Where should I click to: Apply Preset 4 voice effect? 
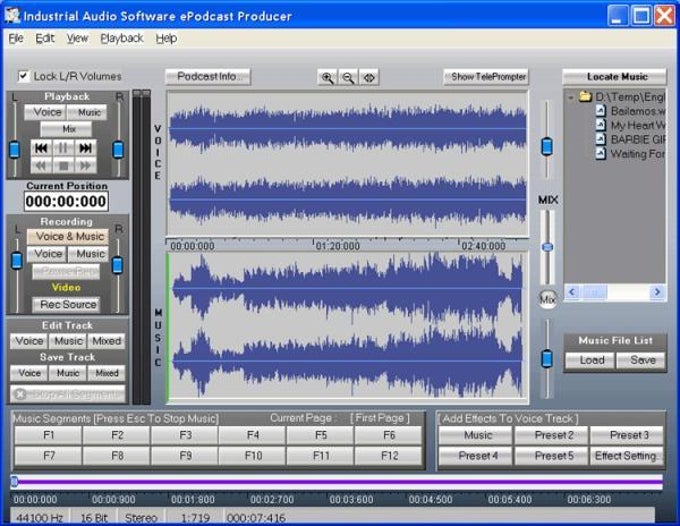[x=476, y=456]
